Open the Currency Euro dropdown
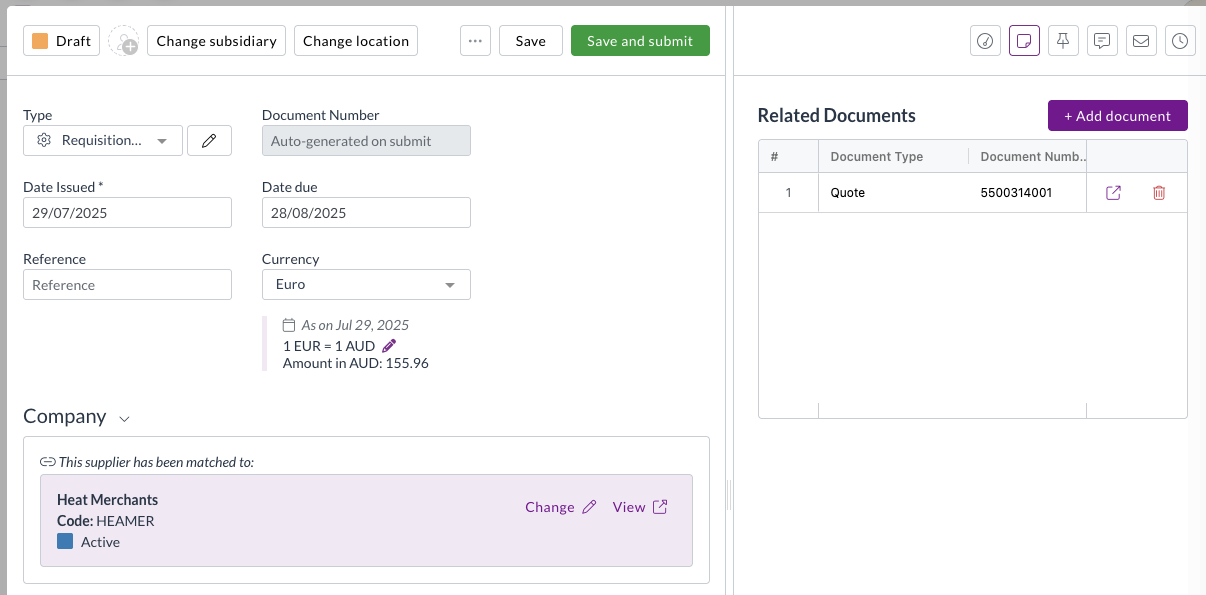The height and width of the screenshot is (595, 1206). (366, 285)
